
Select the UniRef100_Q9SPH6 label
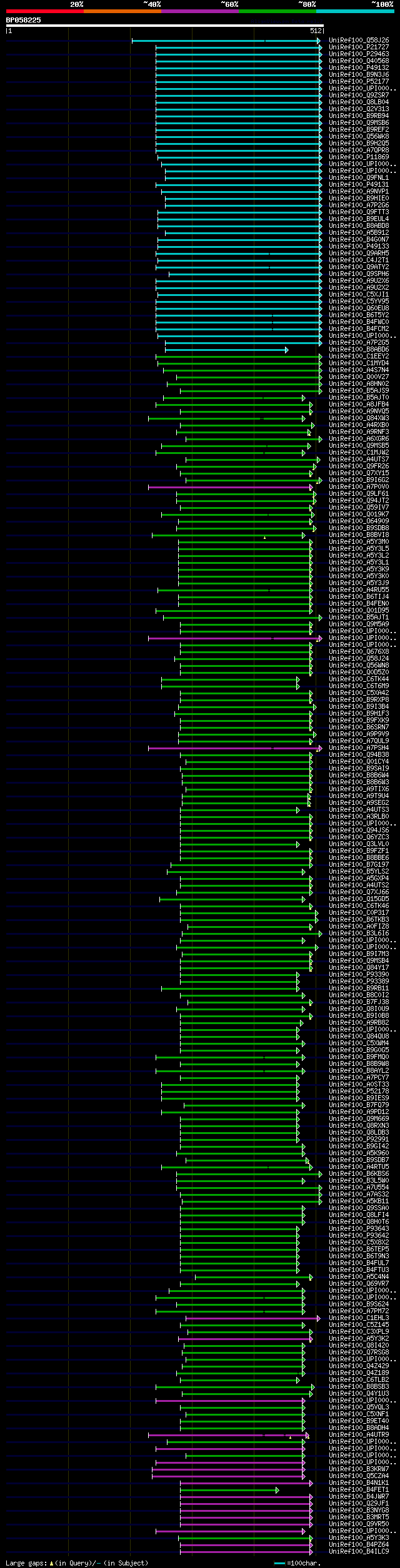359,274
